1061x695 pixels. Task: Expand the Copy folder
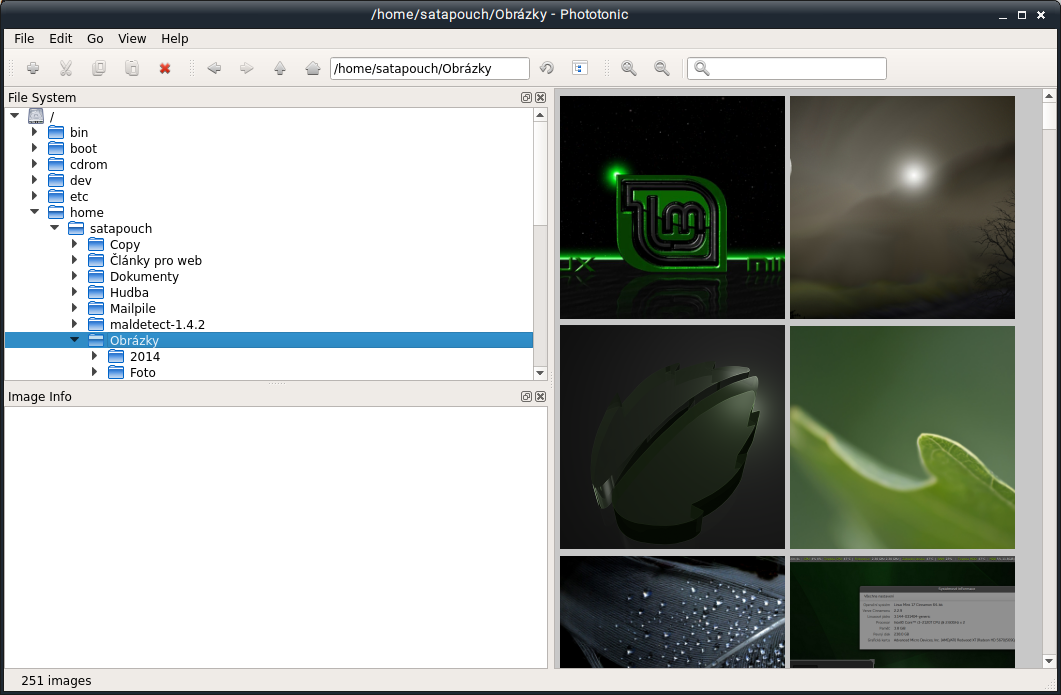tap(74, 244)
